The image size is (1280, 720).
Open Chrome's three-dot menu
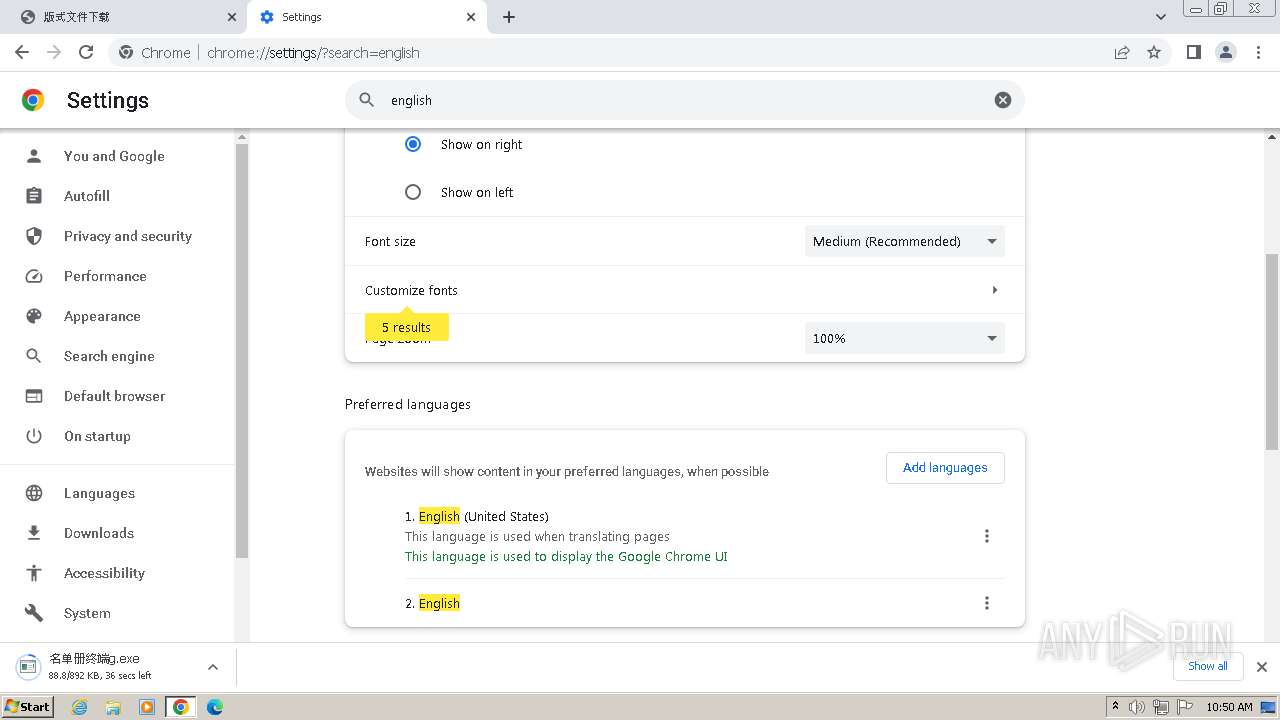click(x=1258, y=52)
